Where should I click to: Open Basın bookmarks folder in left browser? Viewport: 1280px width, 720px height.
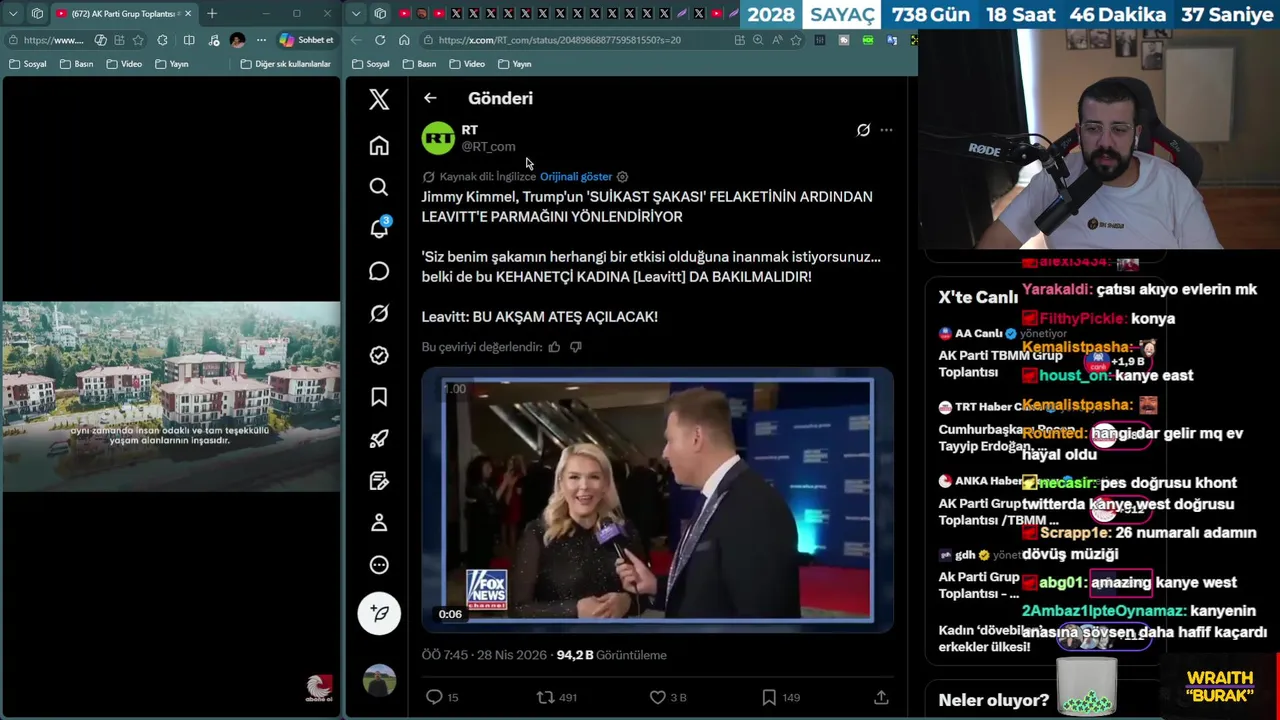tap(77, 64)
